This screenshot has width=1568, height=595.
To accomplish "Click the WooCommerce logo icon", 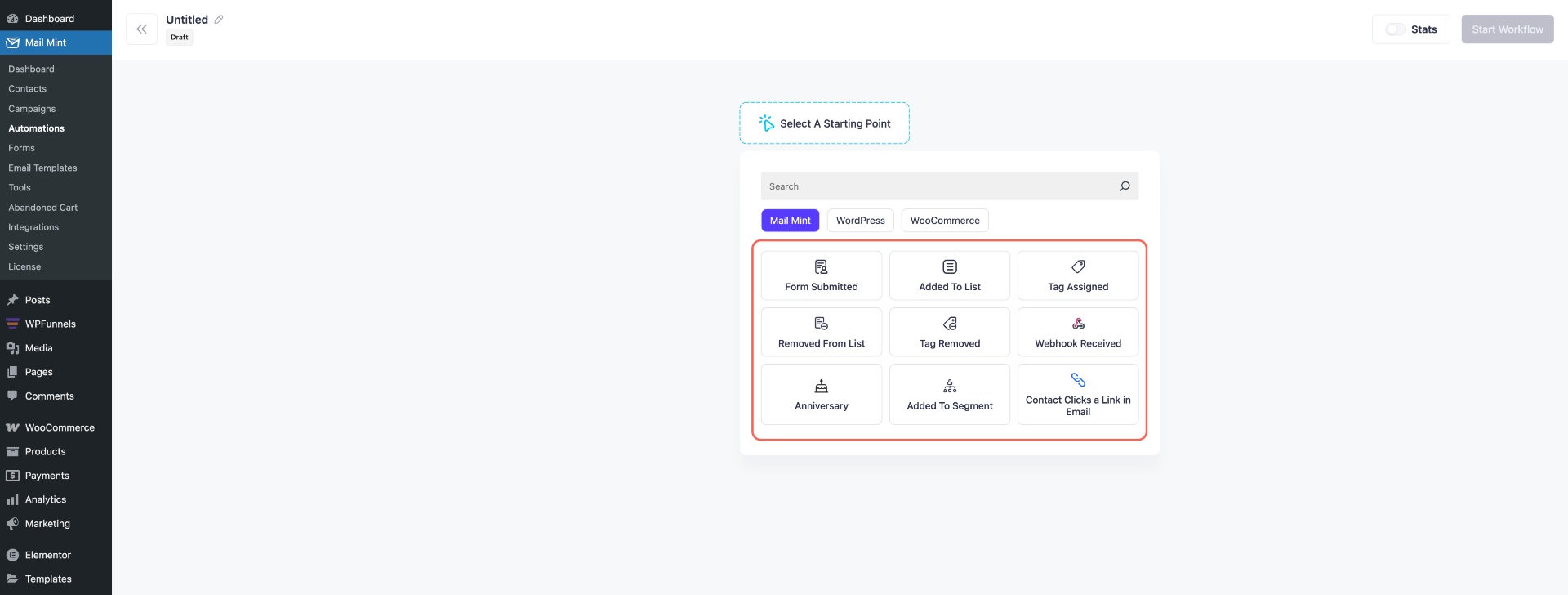I will point(13,427).
